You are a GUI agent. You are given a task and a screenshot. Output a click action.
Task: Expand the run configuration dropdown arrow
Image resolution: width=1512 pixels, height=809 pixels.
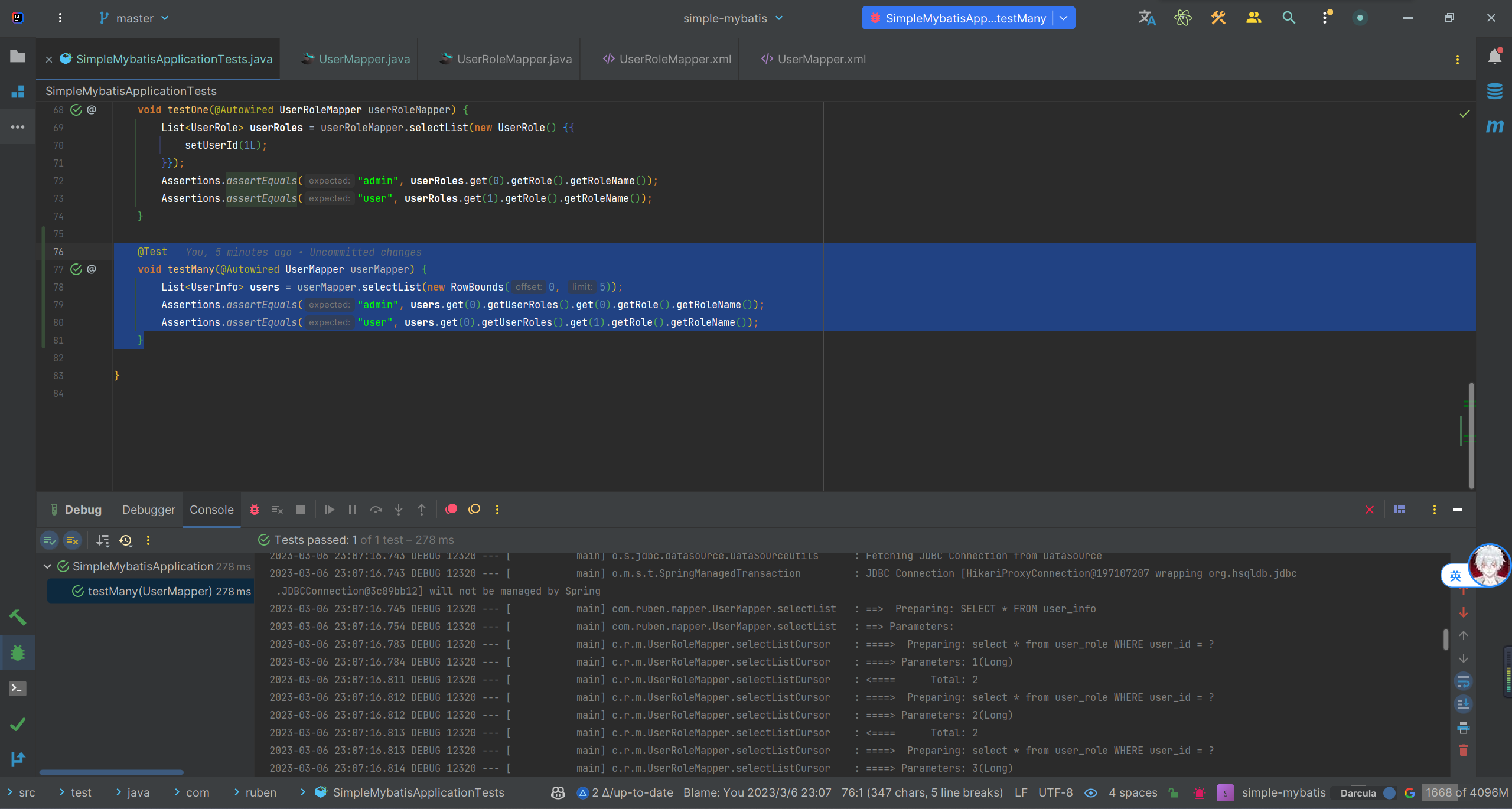1064,18
